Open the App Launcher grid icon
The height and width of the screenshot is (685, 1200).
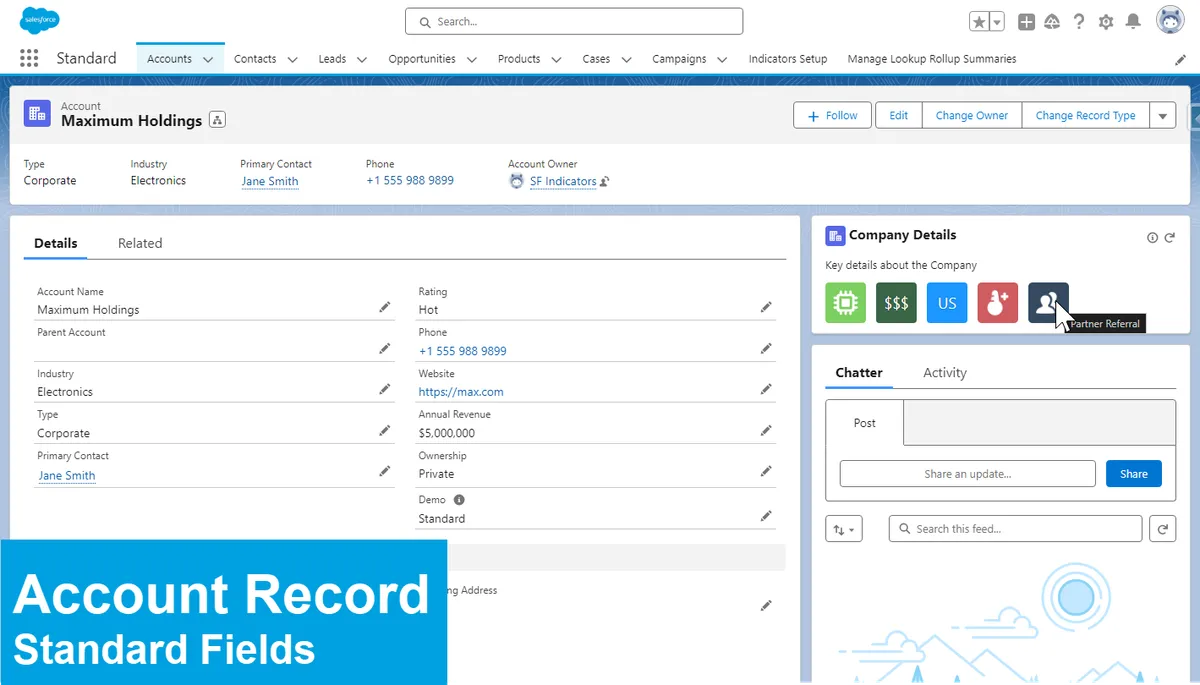pos(29,59)
